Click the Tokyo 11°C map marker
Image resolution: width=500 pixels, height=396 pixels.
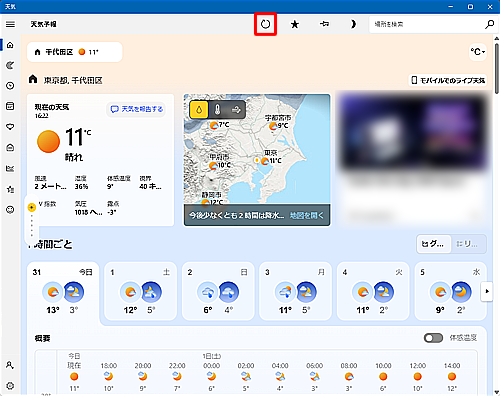[x=271, y=161]
